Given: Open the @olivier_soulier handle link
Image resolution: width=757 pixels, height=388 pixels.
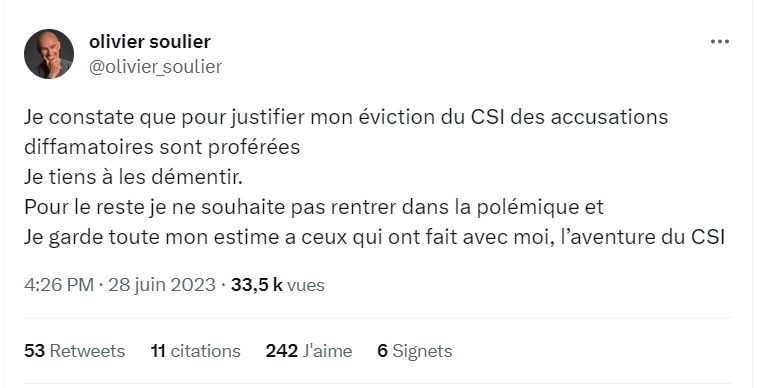Looking at the screenshot, I should [x=155, y=67].
